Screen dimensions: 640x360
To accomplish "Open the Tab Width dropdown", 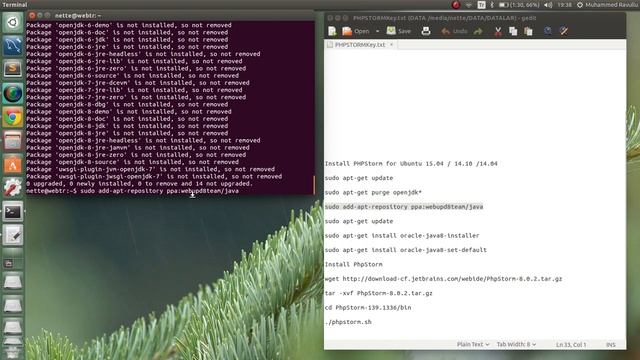I will click(x=516, y=344).
